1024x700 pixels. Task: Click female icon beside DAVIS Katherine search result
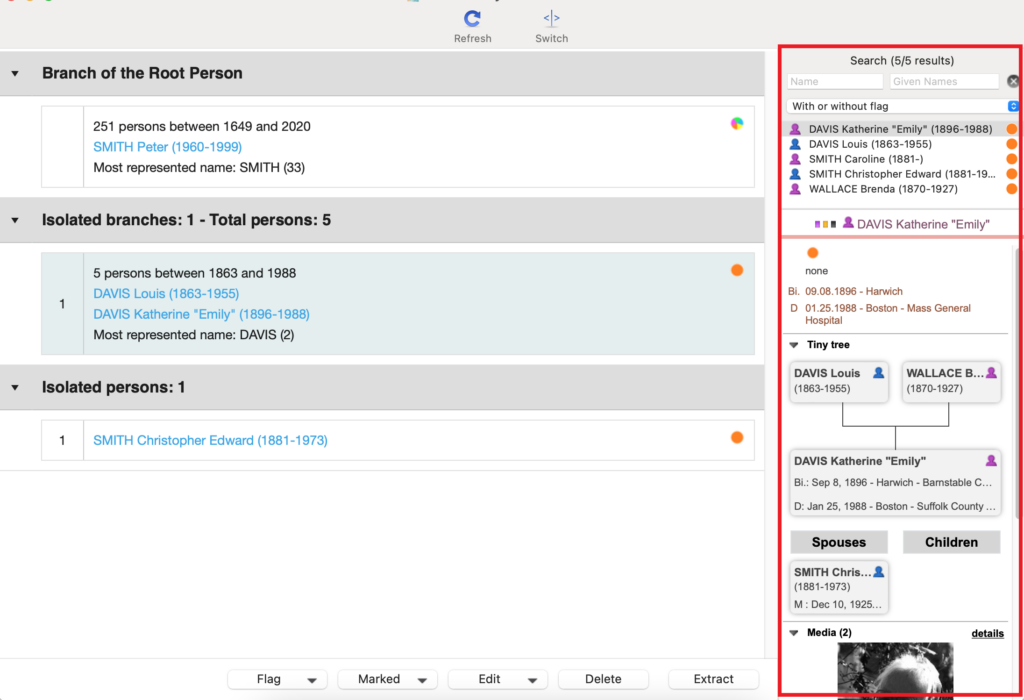(x=795, y=129)
